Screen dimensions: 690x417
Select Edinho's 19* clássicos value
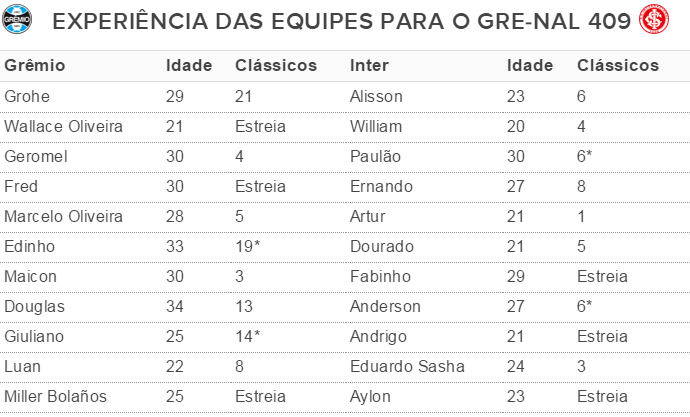[247, 246]
